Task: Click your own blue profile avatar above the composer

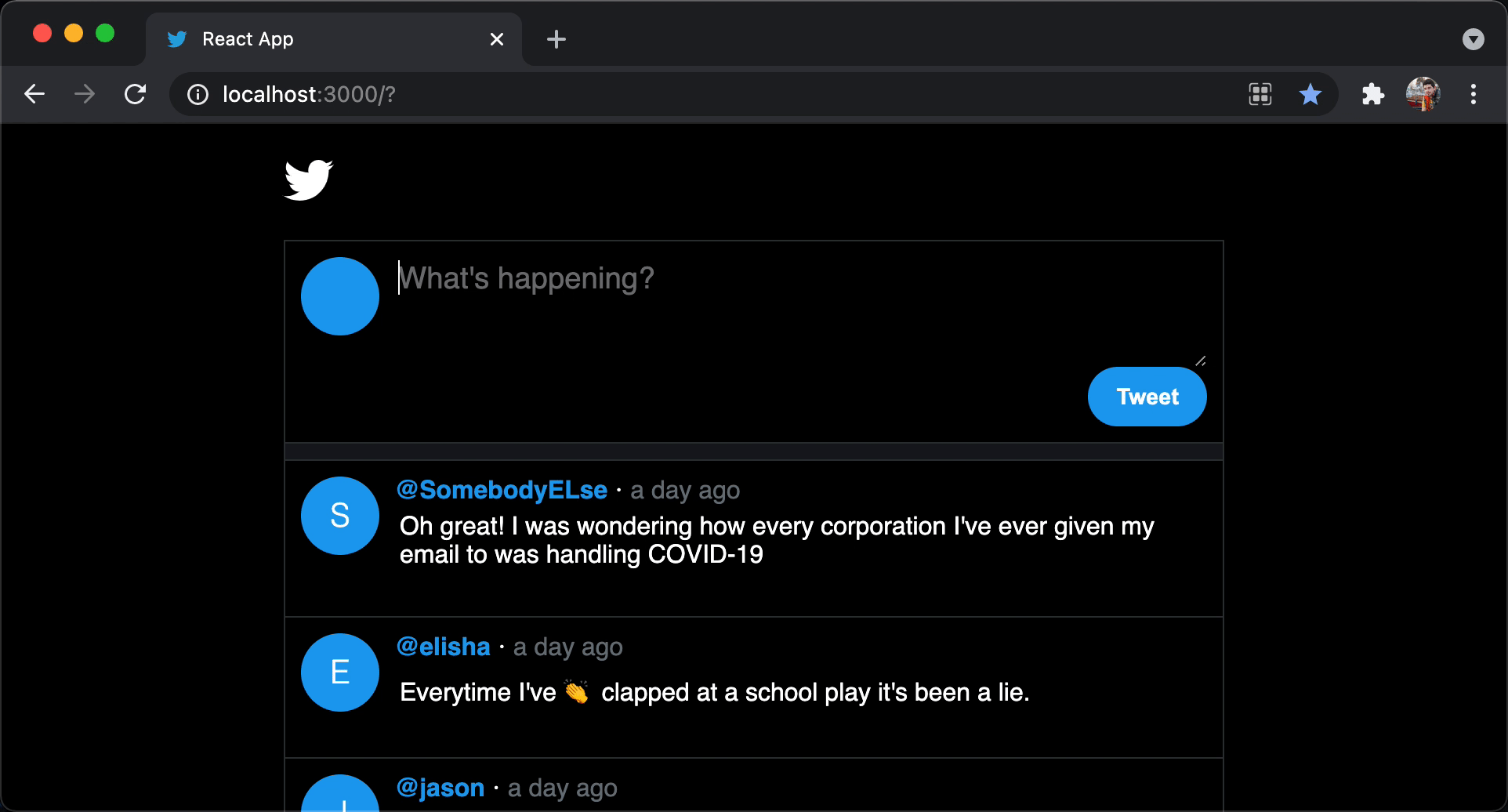Action: point(339,295)
